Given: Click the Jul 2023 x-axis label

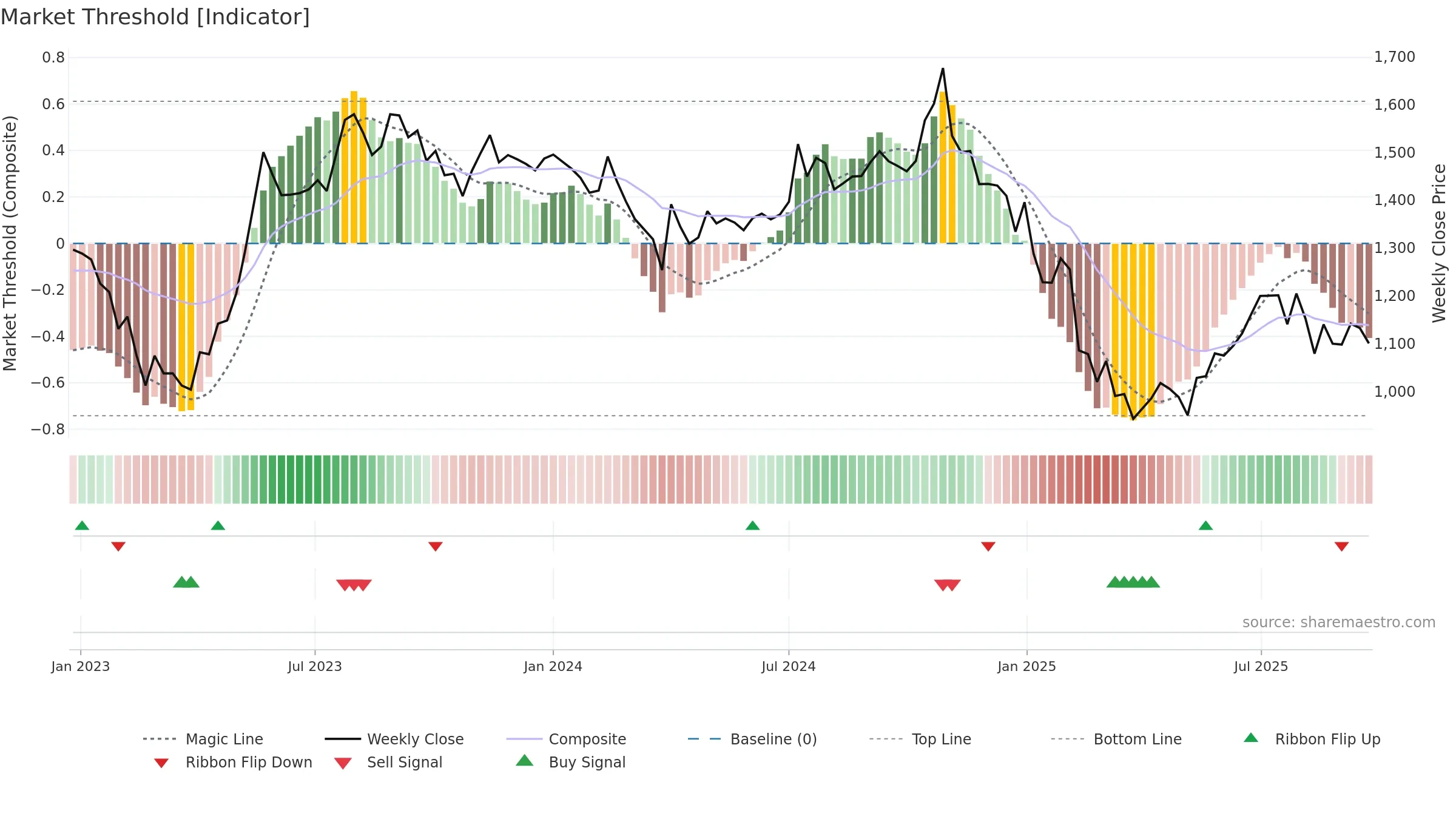Looking at the screenshot, I should [x=315, y=667].
